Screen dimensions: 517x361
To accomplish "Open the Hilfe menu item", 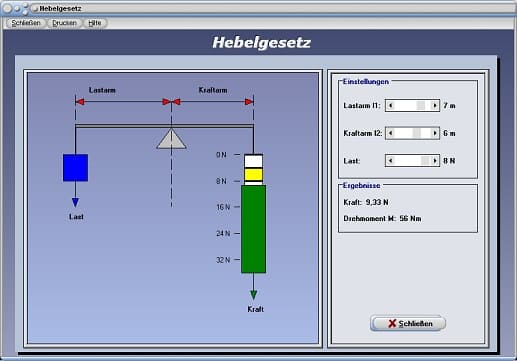I will click(95, 23).
